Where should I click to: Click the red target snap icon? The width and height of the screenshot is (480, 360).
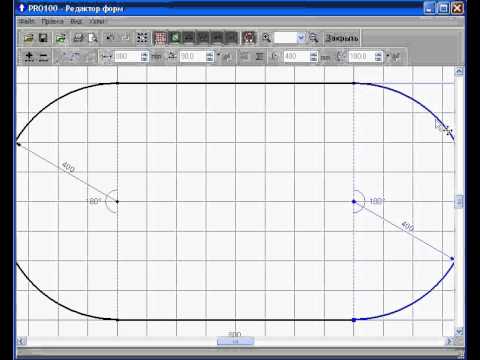(x=249, y=38)
